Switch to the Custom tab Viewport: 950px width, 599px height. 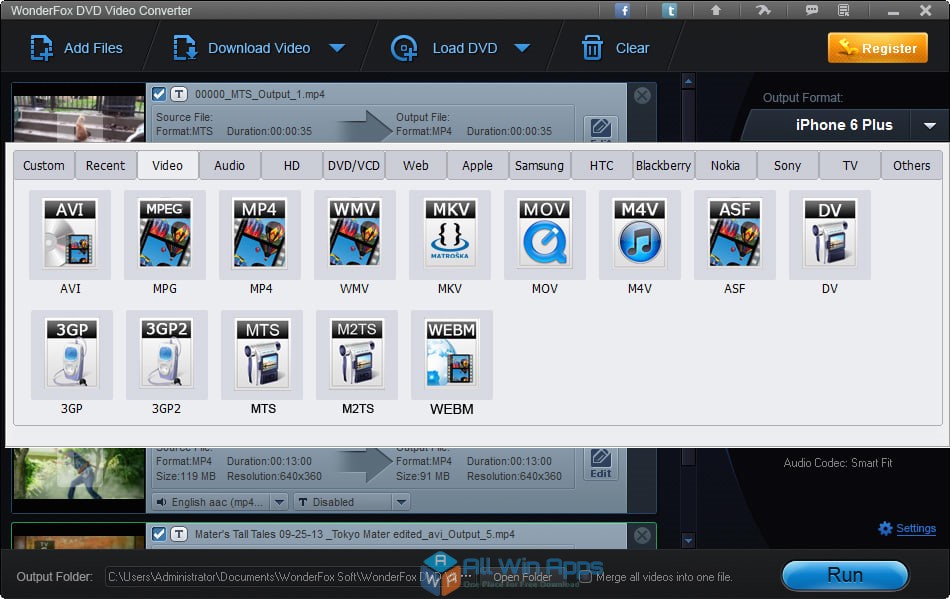tap(44, 165)
